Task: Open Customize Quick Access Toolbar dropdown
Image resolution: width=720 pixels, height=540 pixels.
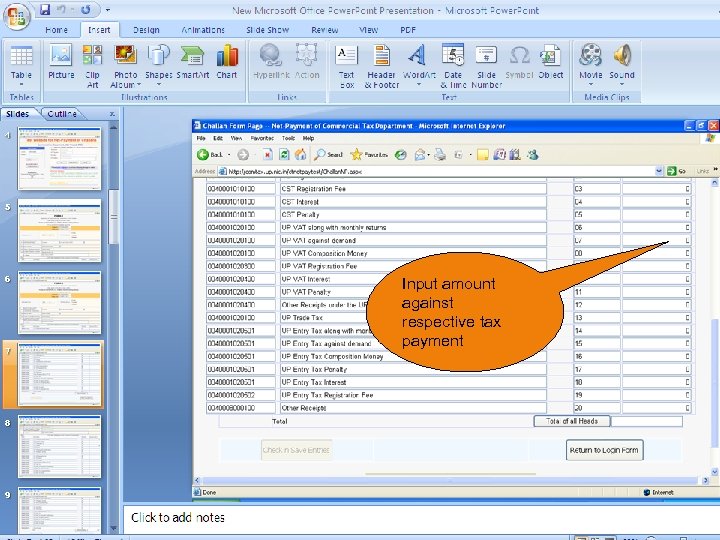Action: coord(107,10)
